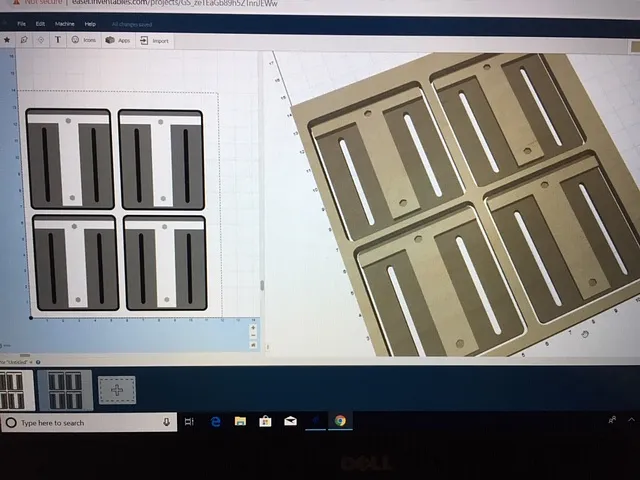Screen dimensions: 640x480
Task: Open the Help menu
Action: 90,24
